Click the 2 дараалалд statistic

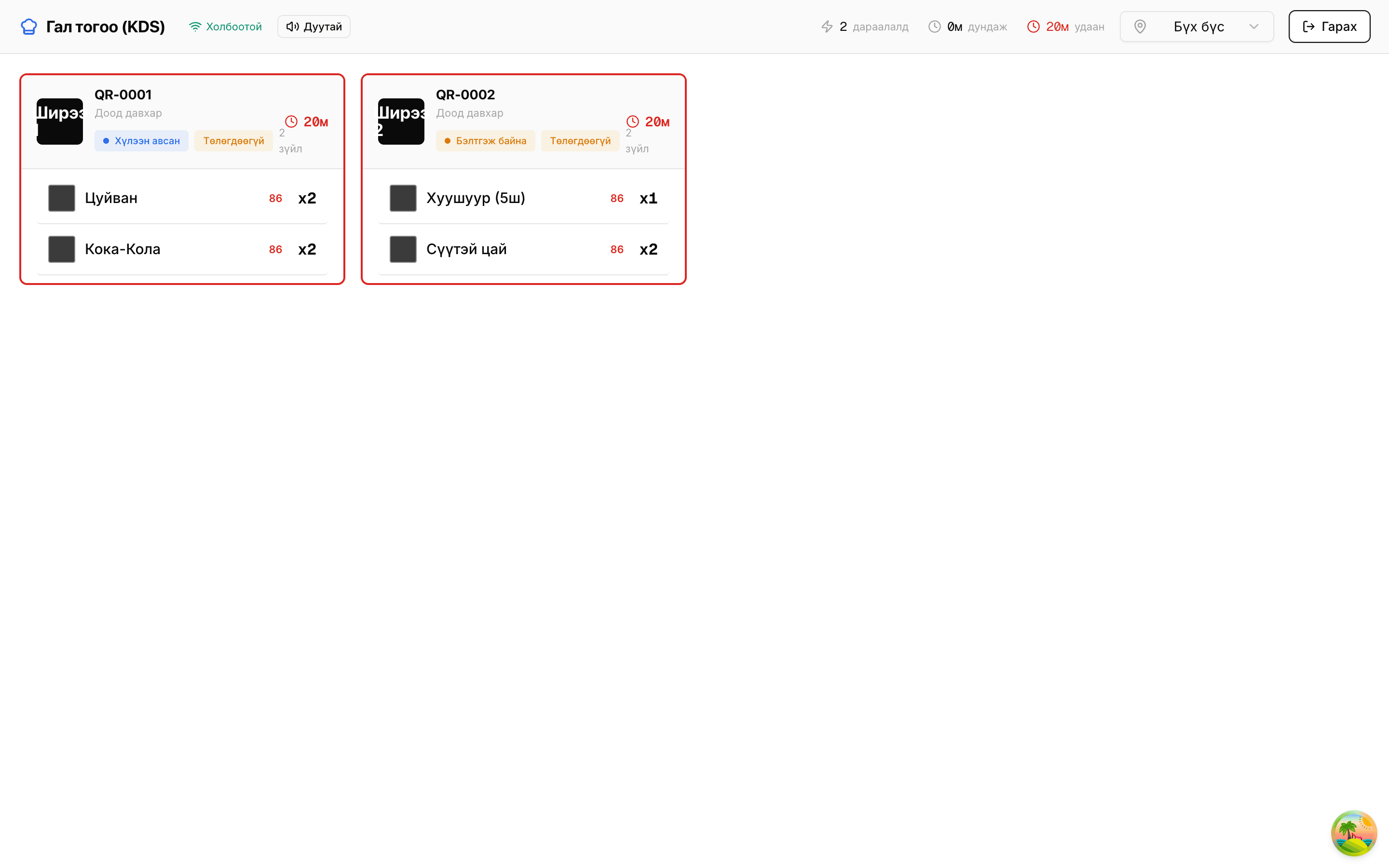coord(864,27)
